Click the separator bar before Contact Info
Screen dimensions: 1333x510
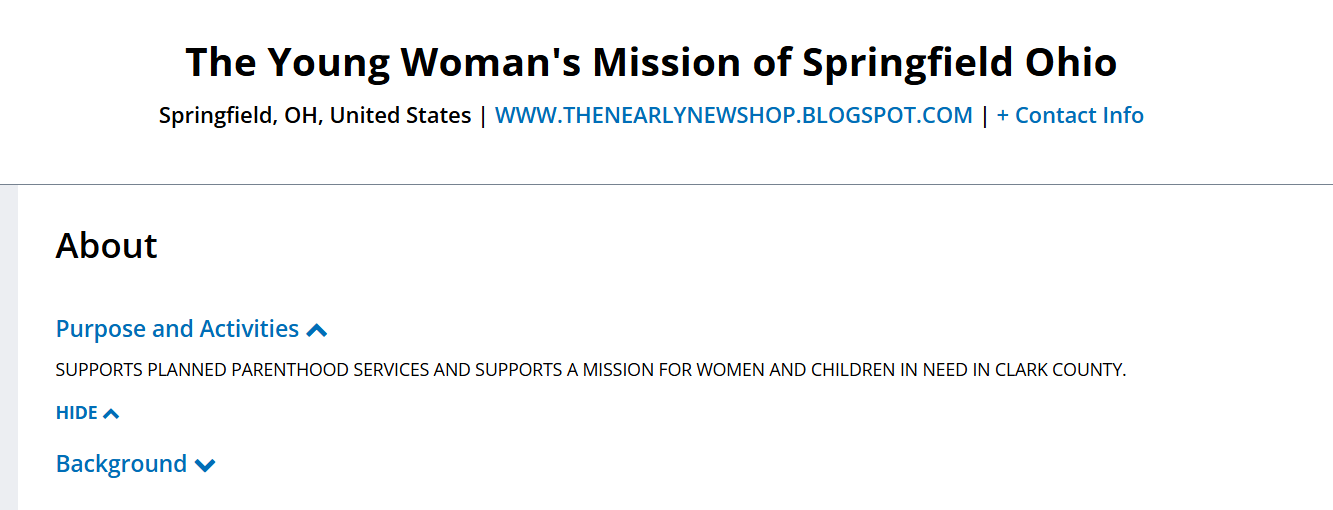(985, 116)
